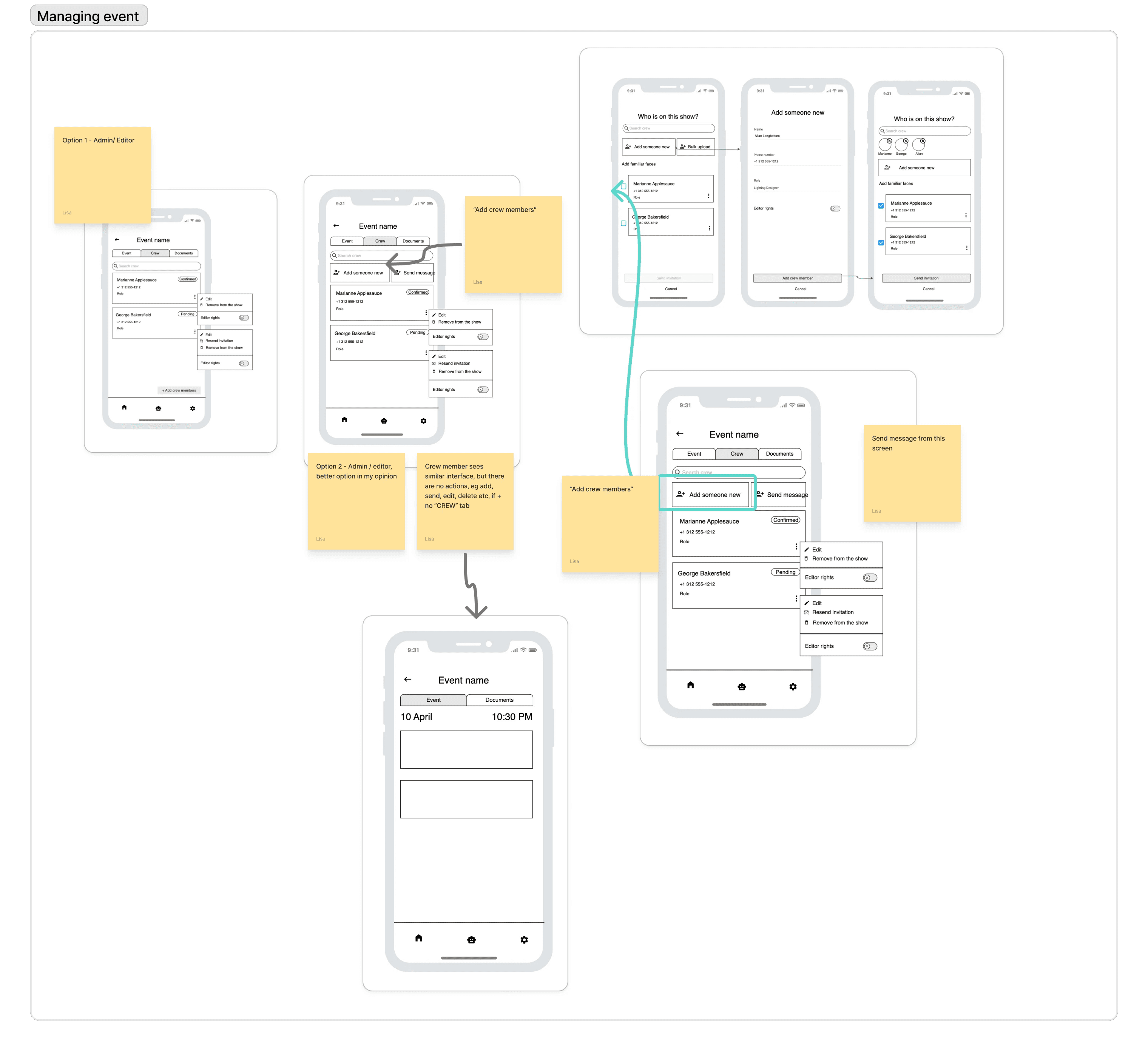The height and width of the screenshot is (1051, 1148).
Task: Select the 'Send message from this screen' sticky note
Action: click(x=912, y=473)
